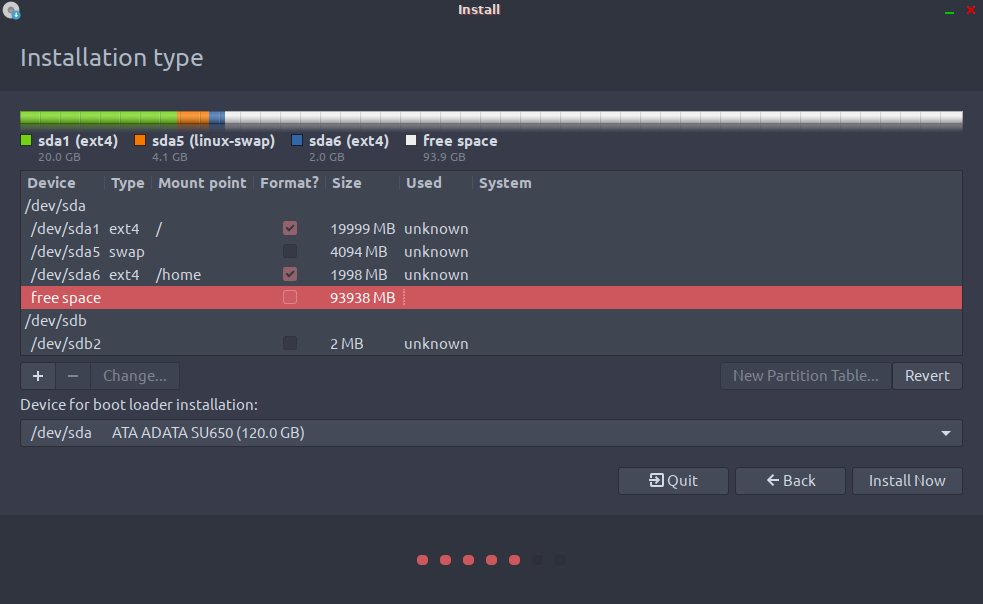Toggle format checkbox for /dev/sda6
This screenshot has width=983, height=604.
pos(290,274)
